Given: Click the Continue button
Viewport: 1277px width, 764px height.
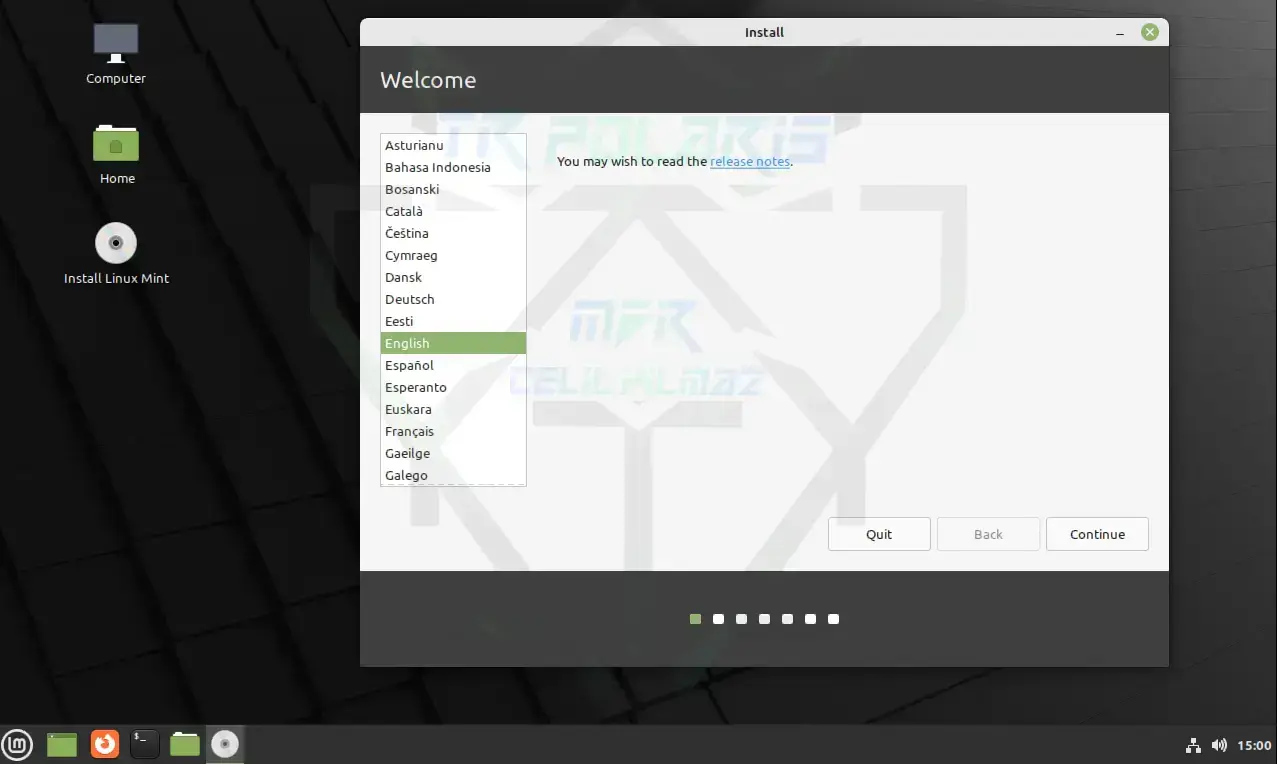Looking at the screenshot, I should pyautogui.click(x=1097, y=534).
